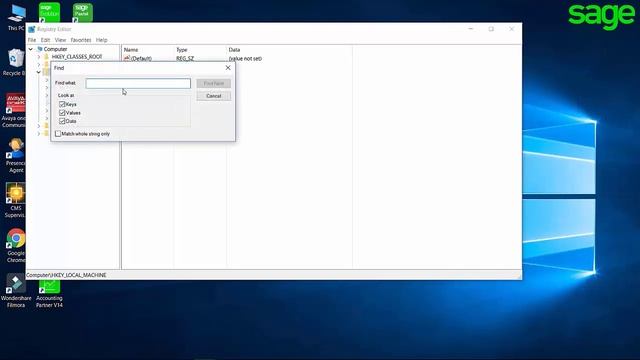This screenshot has height=360, width=640.
Task: Open Wondershare Filmora desktop shortcut
Action: point(16,290)
